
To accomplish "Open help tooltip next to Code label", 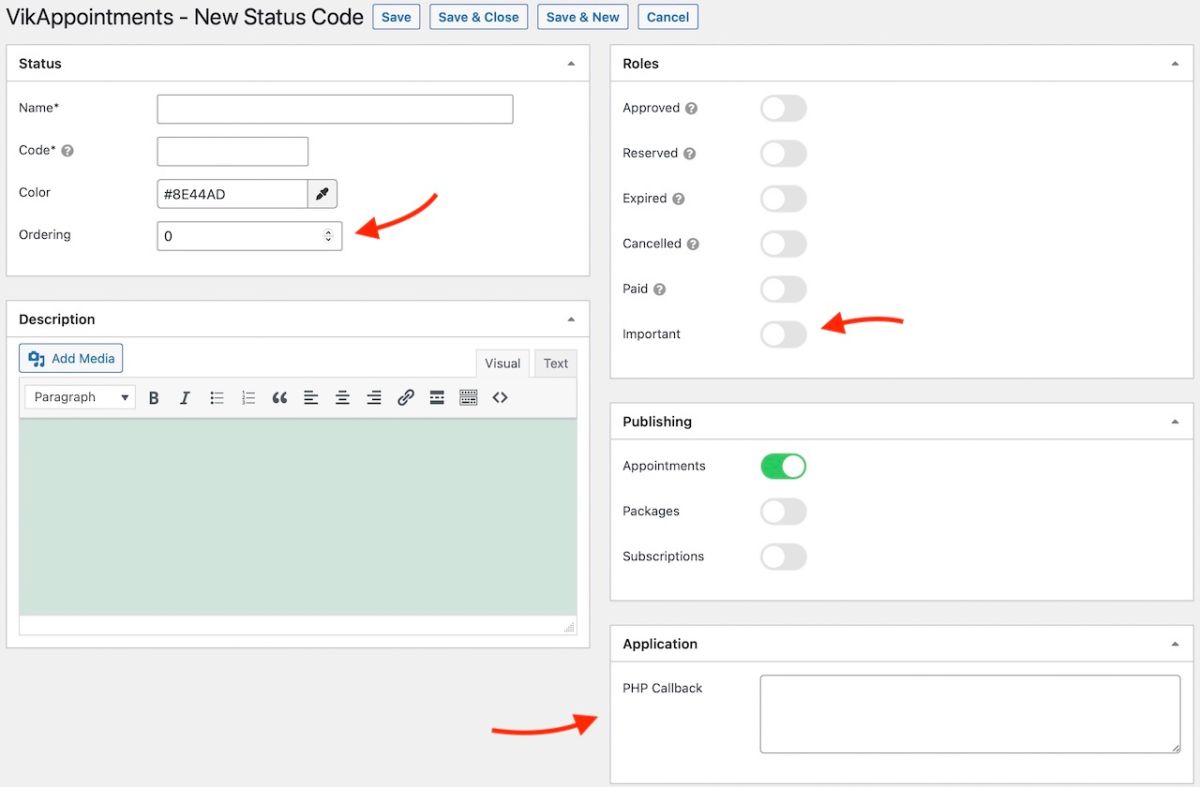I will (68, 151).
